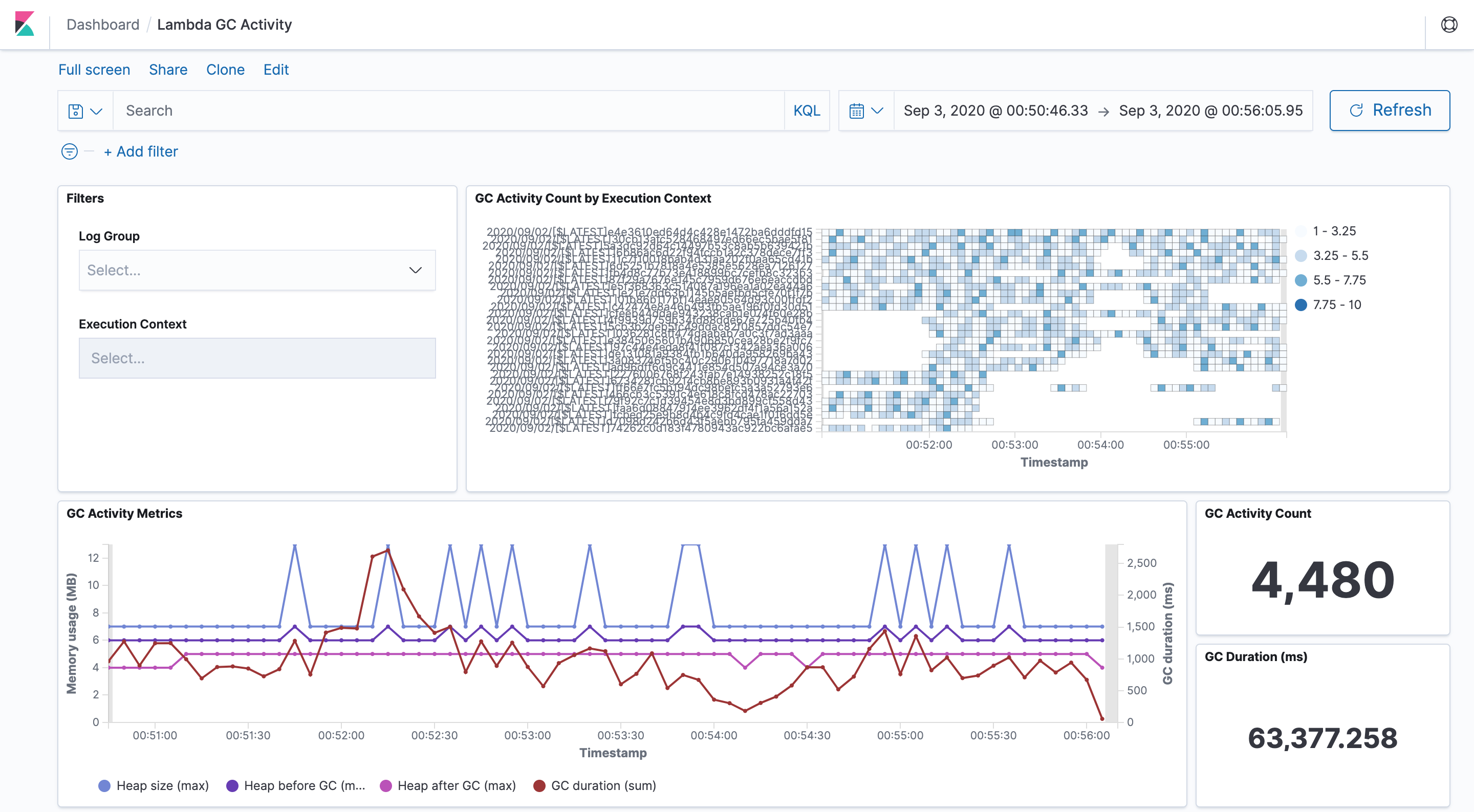Click the calendar quick-select icon
1474x812 pixels.
[x=857, y=111]
